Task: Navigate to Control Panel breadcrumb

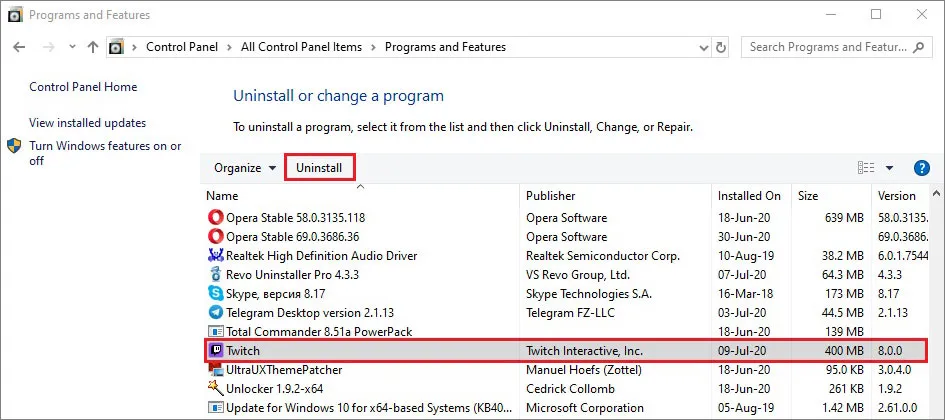Action: coord(182,47)
